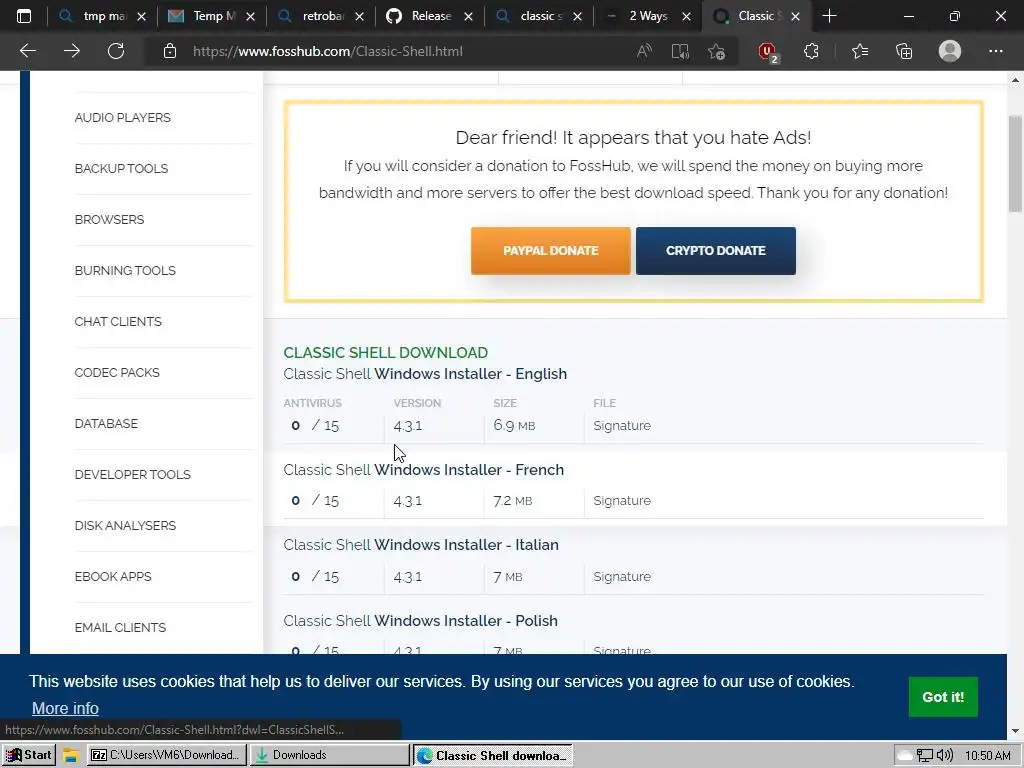The image size is (1024, 768).
Task: Open CHAT CLIENTS category
Action: pos(118,321)
